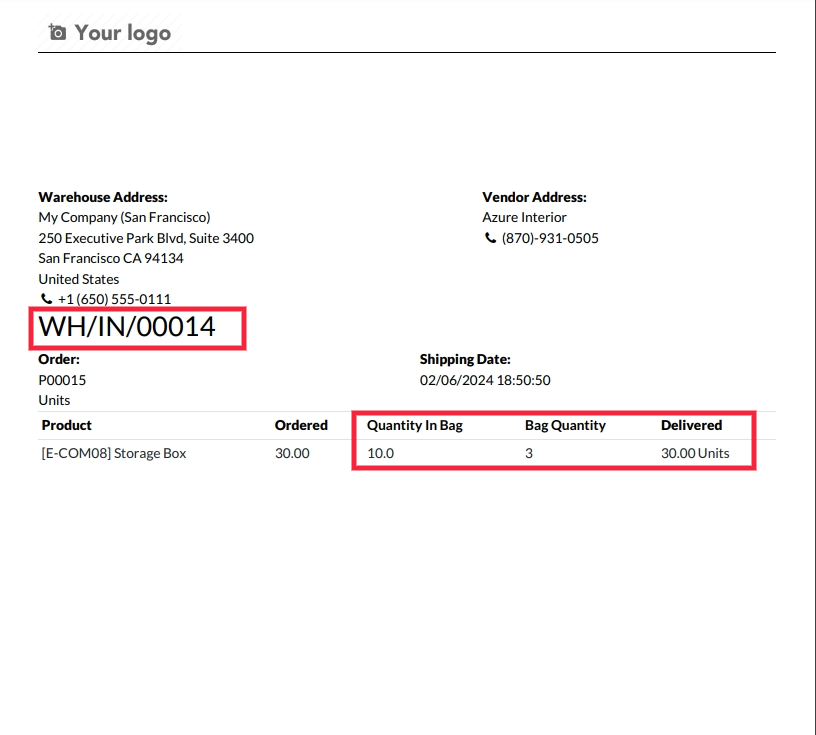Click 'My Company (San Francisco)' text
Image resolution: width=816 pixels, height=735 pixels.
tap(124, 218)
